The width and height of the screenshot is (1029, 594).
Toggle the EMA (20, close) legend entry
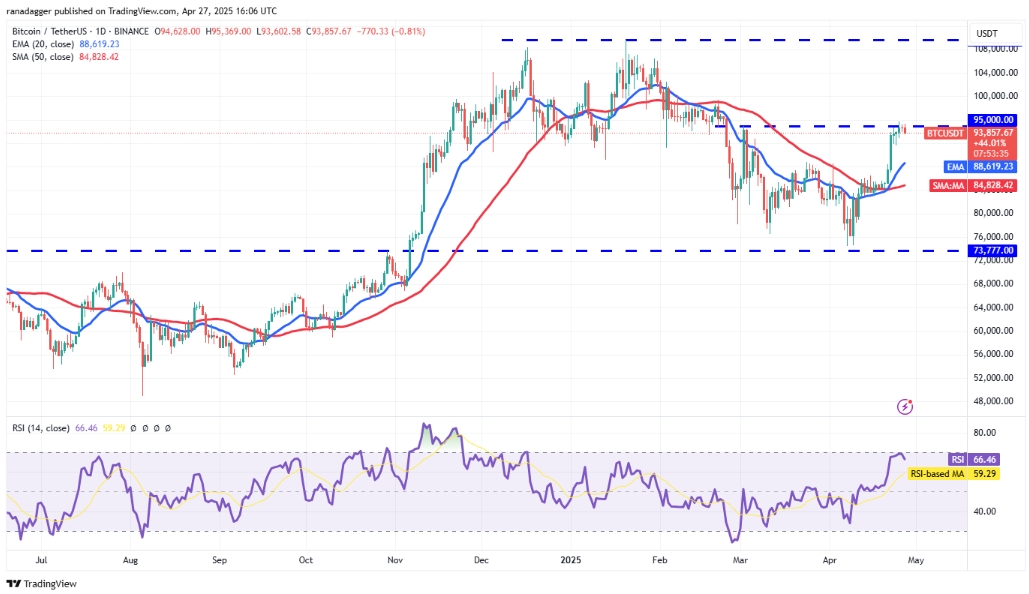point(66,44)
